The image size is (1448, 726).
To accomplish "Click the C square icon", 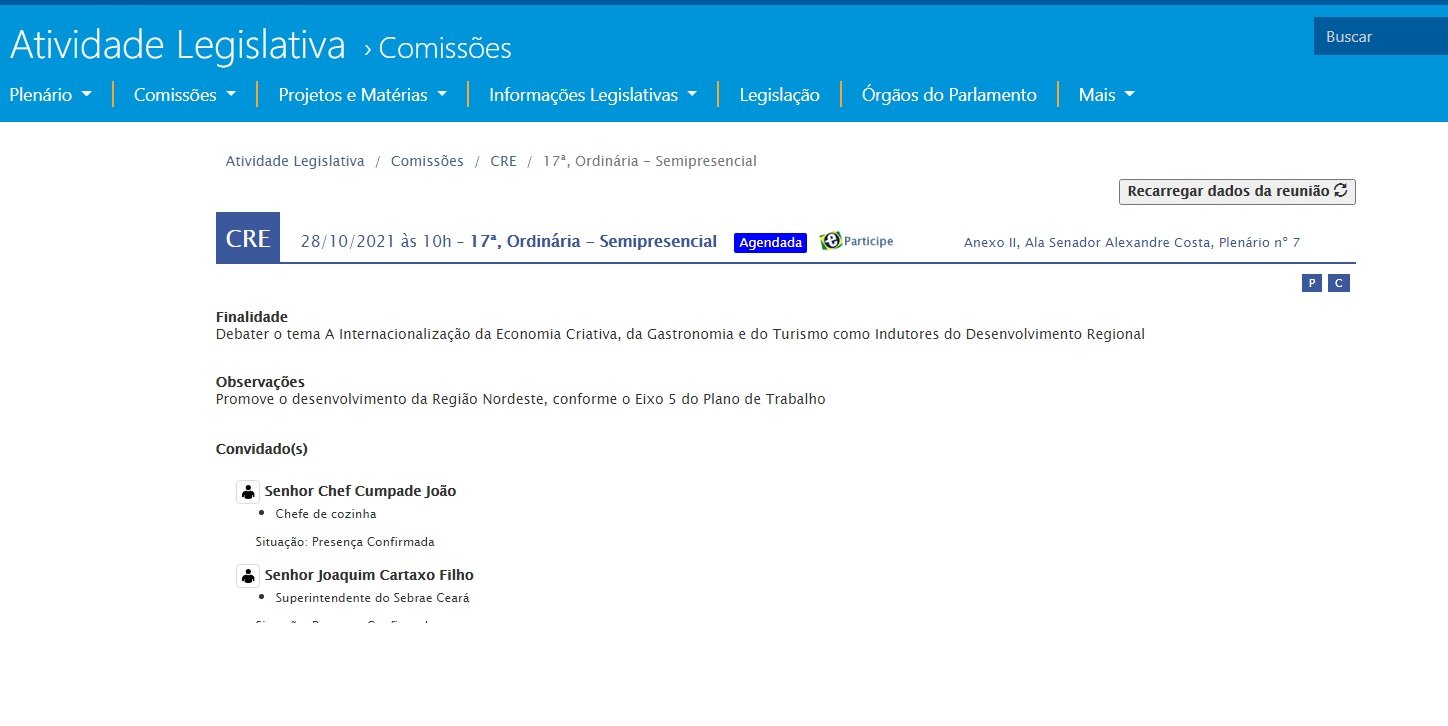I will [x=1338, y=283].
